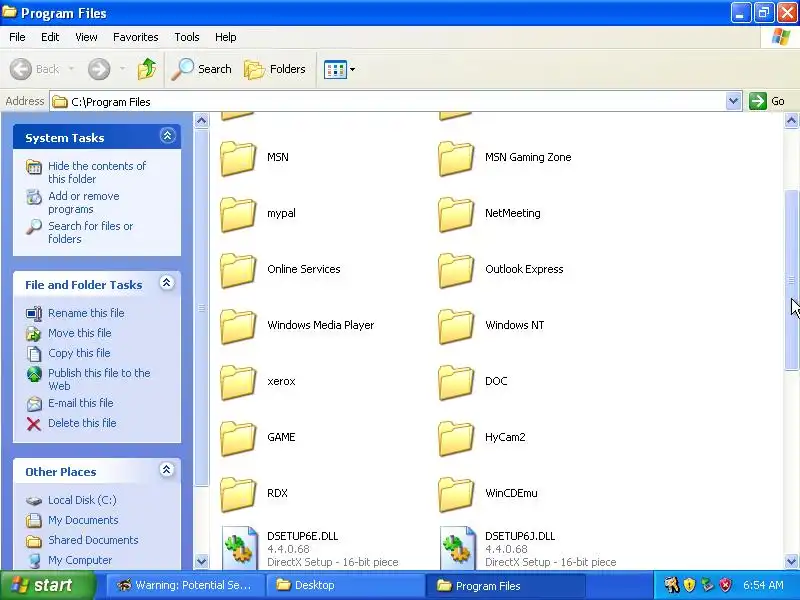The image size is (800, 600).
Task: Click the task pane scroll up arrow
Action: click(x=202, y=121)
